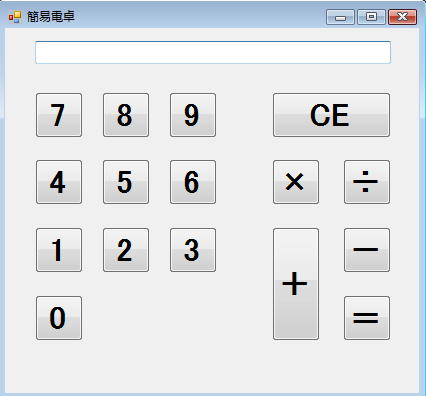Click the 簡易電卓 title text

(x=51, y=17)
